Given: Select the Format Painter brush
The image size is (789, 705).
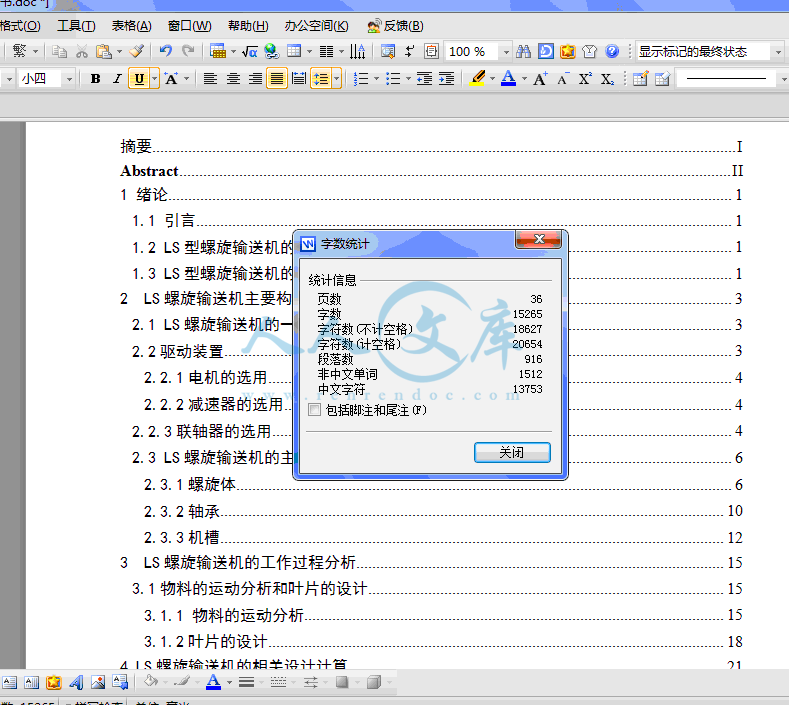Looking at the screenshot, I should tap(137, 51).
